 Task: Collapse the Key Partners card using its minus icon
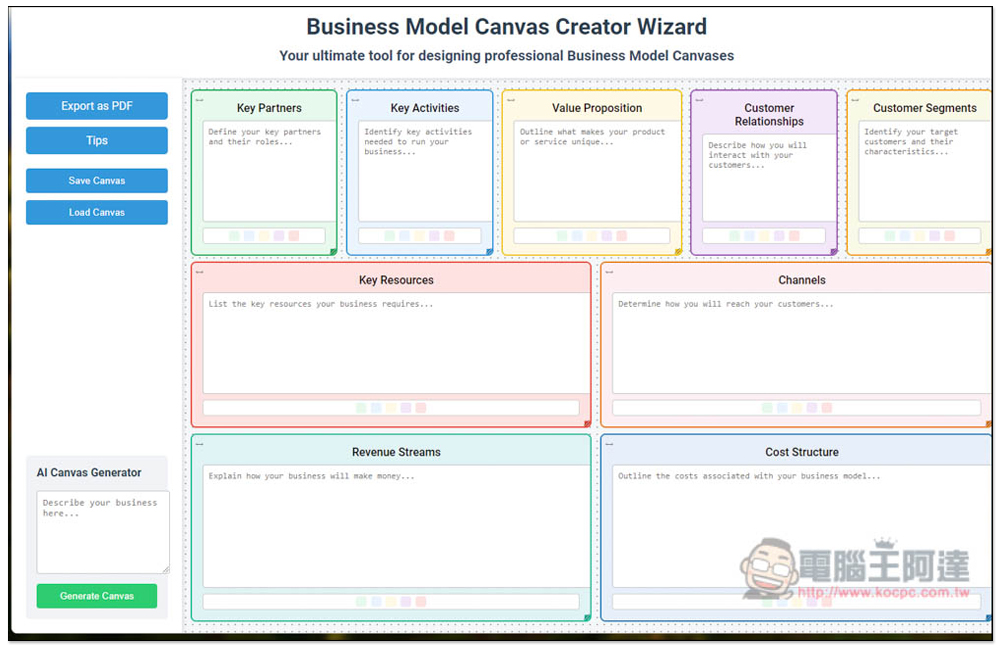(200, 100)
